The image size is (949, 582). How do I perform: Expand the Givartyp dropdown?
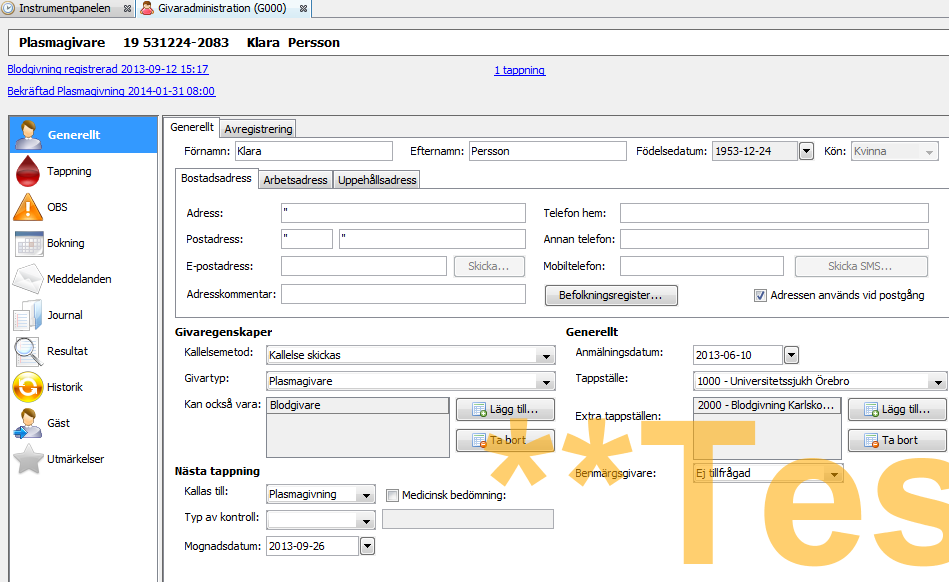[546, 381]
